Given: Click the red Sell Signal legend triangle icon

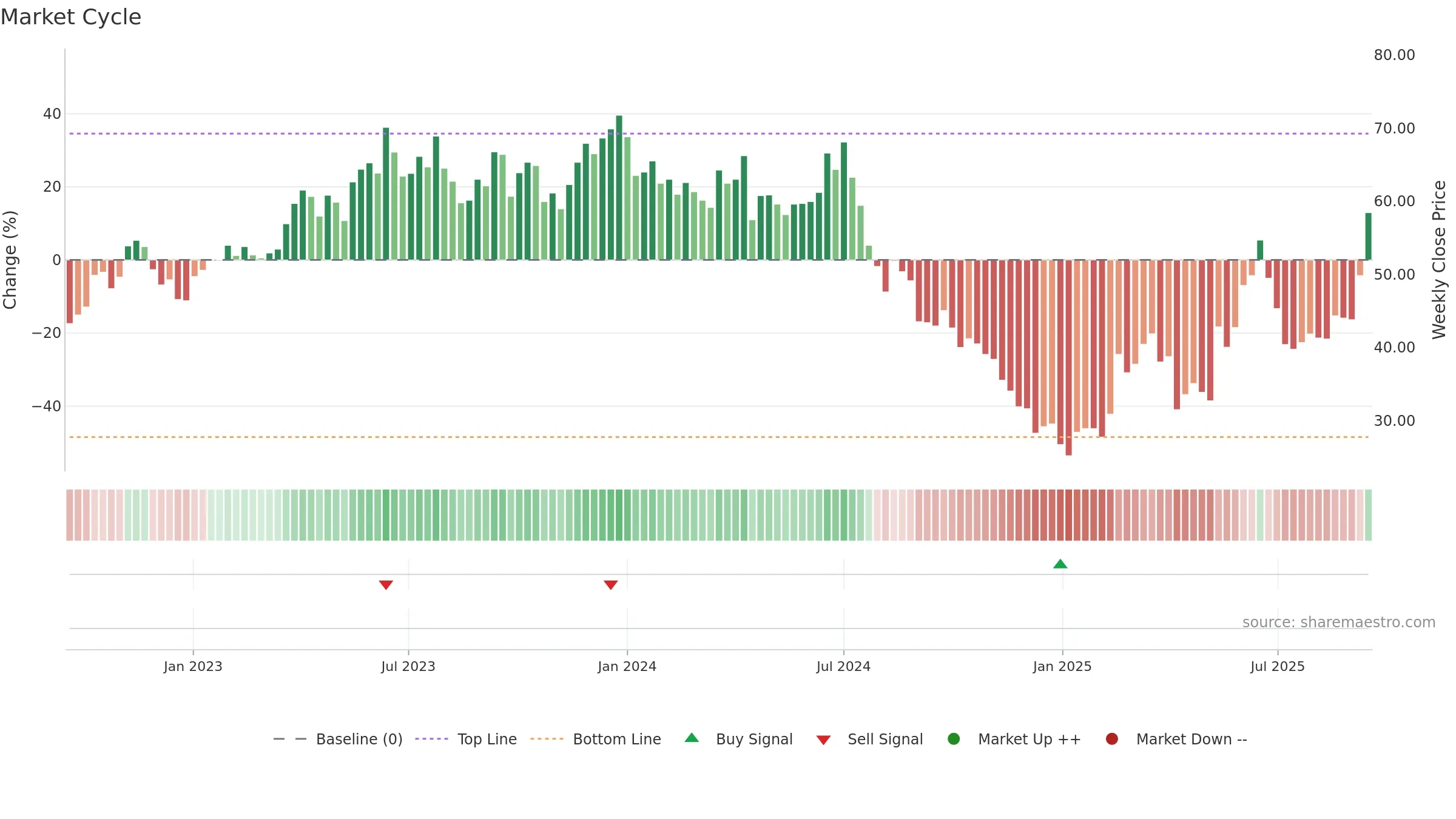Looking at the screenshot, I should 823,740.
